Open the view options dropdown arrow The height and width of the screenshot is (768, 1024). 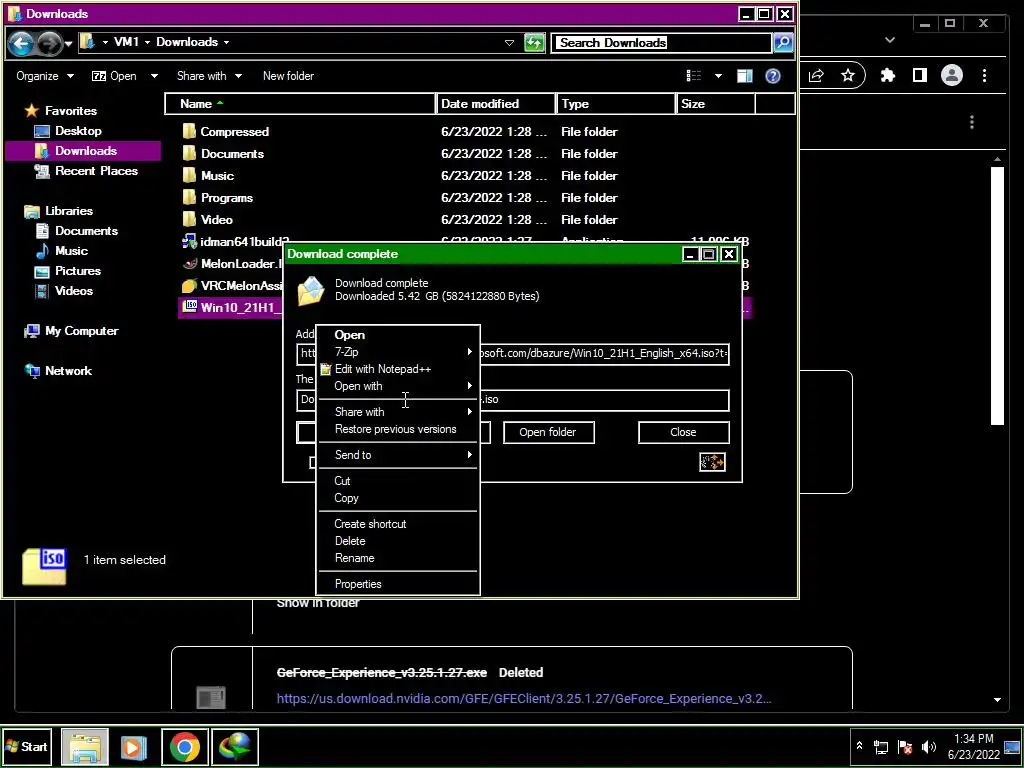click(x=718, y=76)
